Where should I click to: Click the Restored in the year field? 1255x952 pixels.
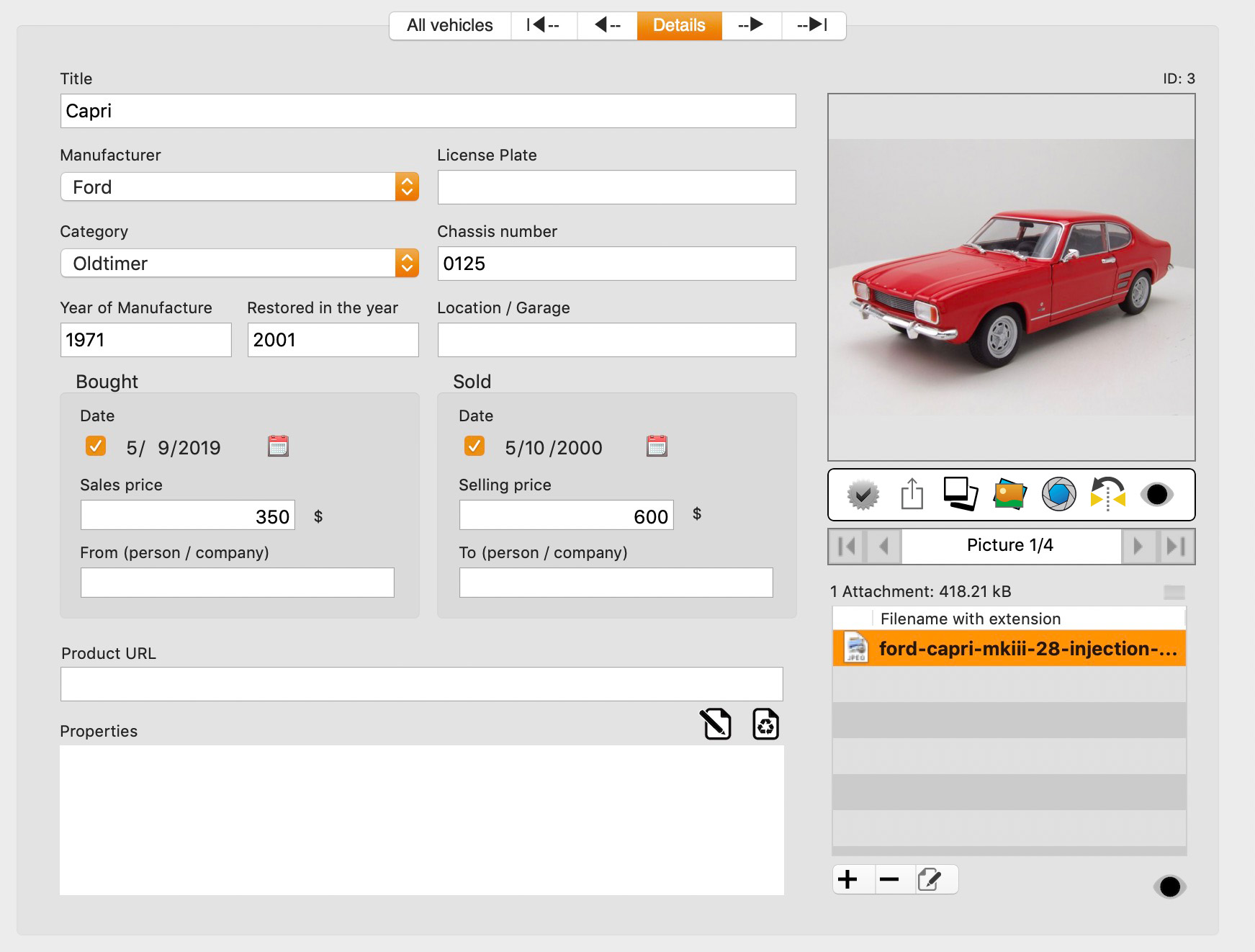(333, 340)
